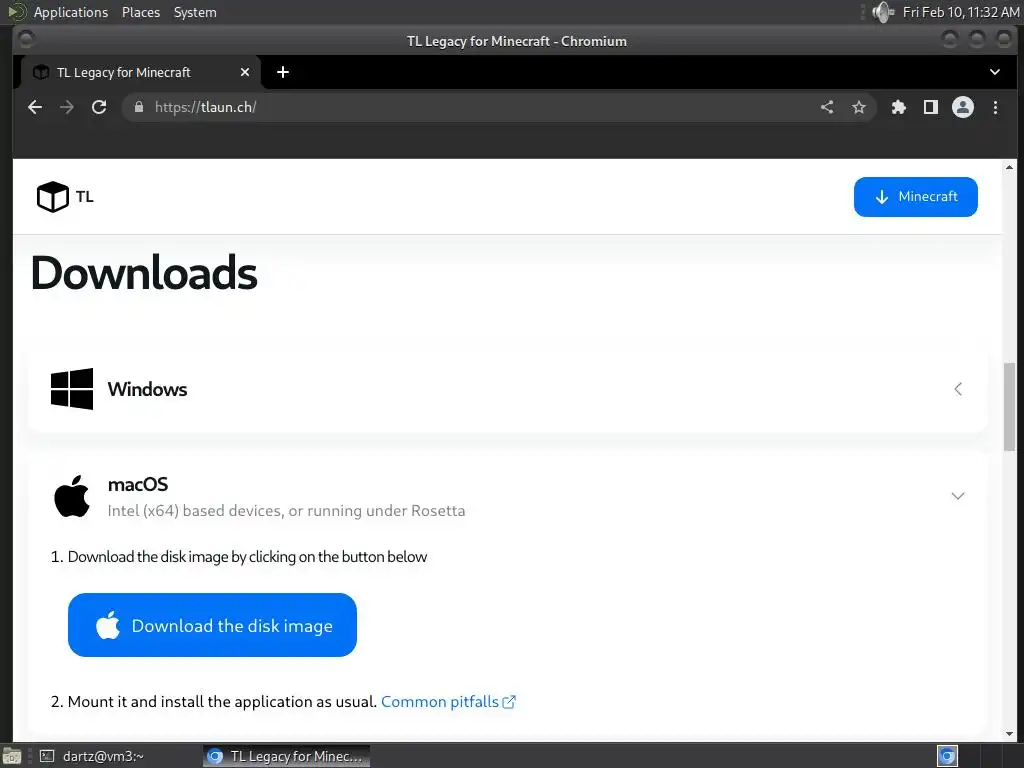
Task: Select the TL Legacy for Minecraft tab
Action: click(140, 72)
